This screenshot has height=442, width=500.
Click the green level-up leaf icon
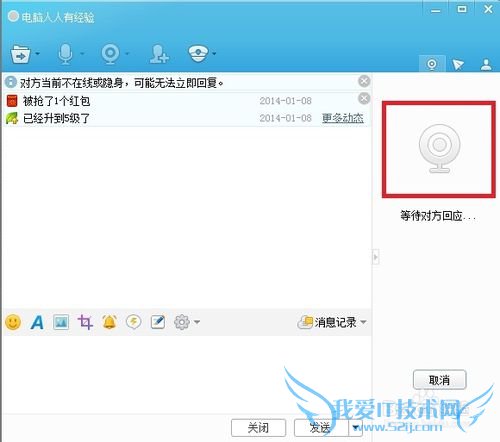(12, 118)
